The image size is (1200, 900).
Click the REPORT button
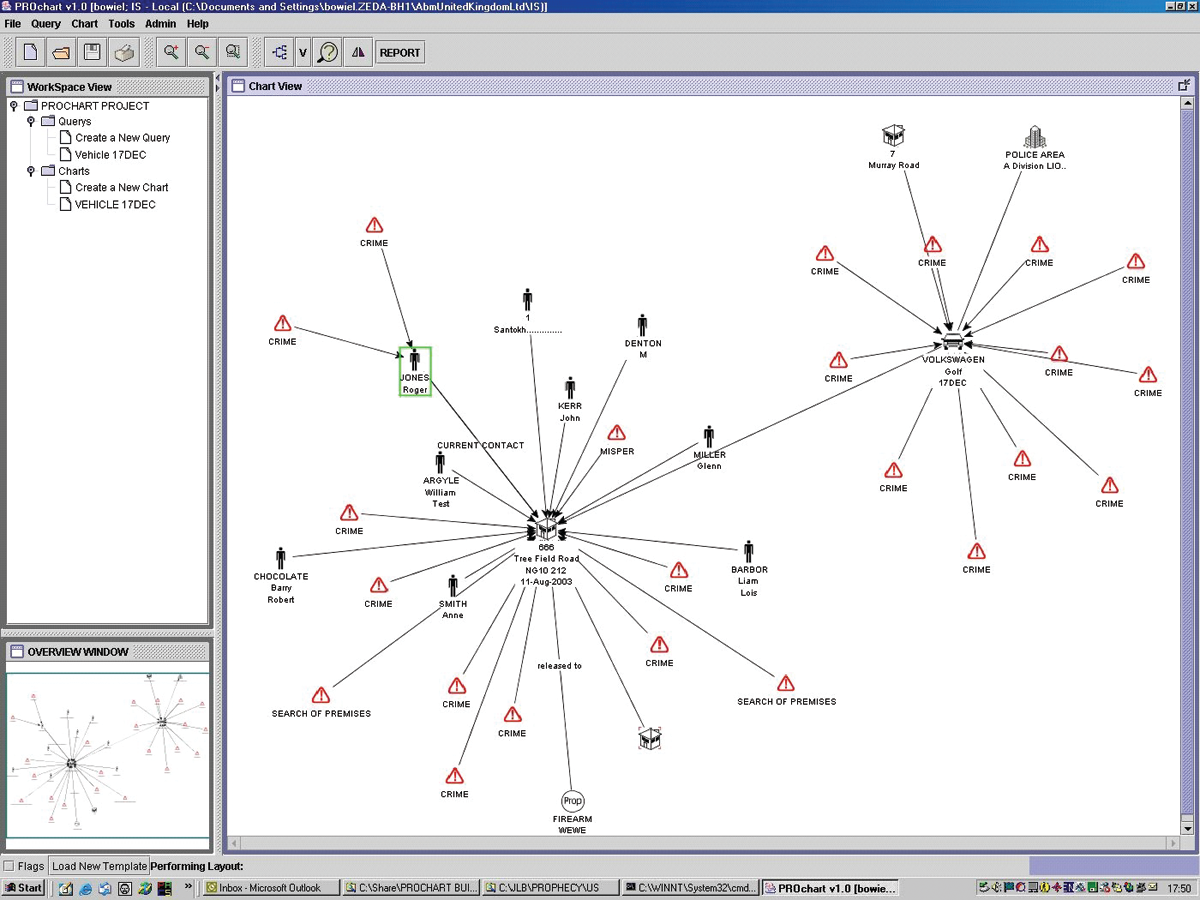point(399,52)
